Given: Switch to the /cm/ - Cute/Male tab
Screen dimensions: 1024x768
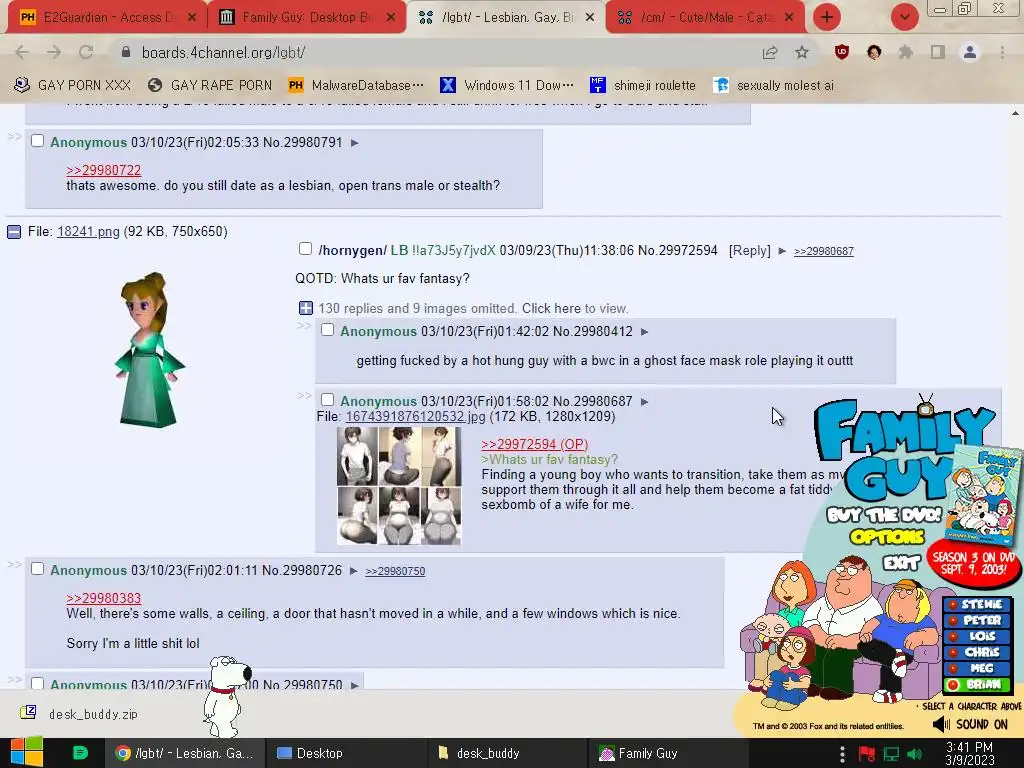Looking at the screenshot, I should [705, 18].
